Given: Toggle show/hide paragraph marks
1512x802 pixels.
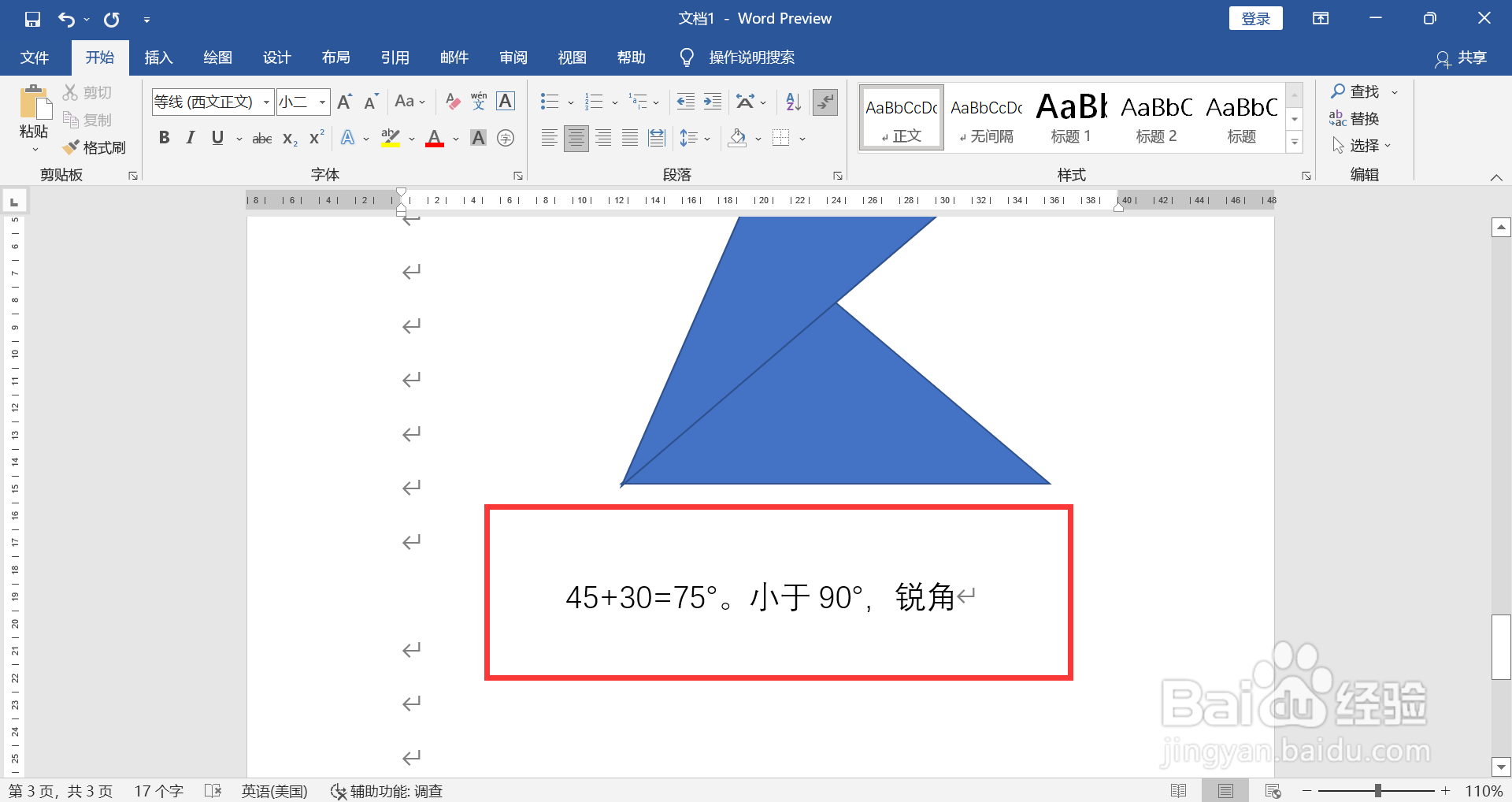Looking at the screenshot, I should [825, 102].
